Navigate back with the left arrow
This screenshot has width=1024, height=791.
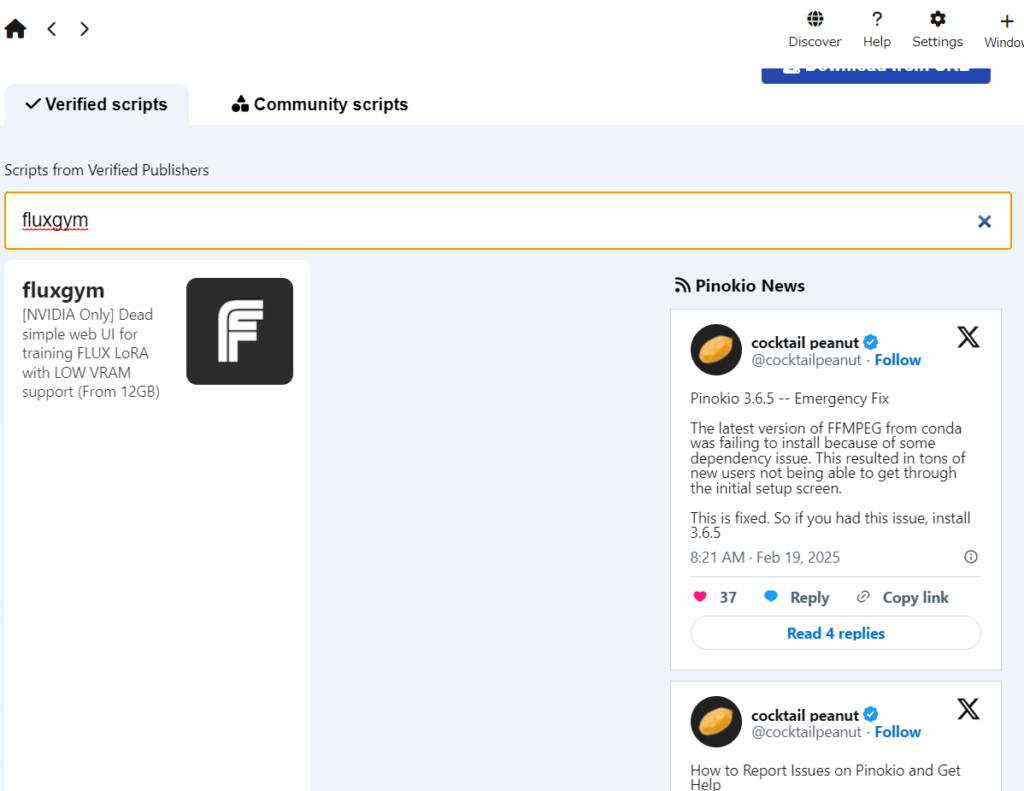[x=52, y=29]
